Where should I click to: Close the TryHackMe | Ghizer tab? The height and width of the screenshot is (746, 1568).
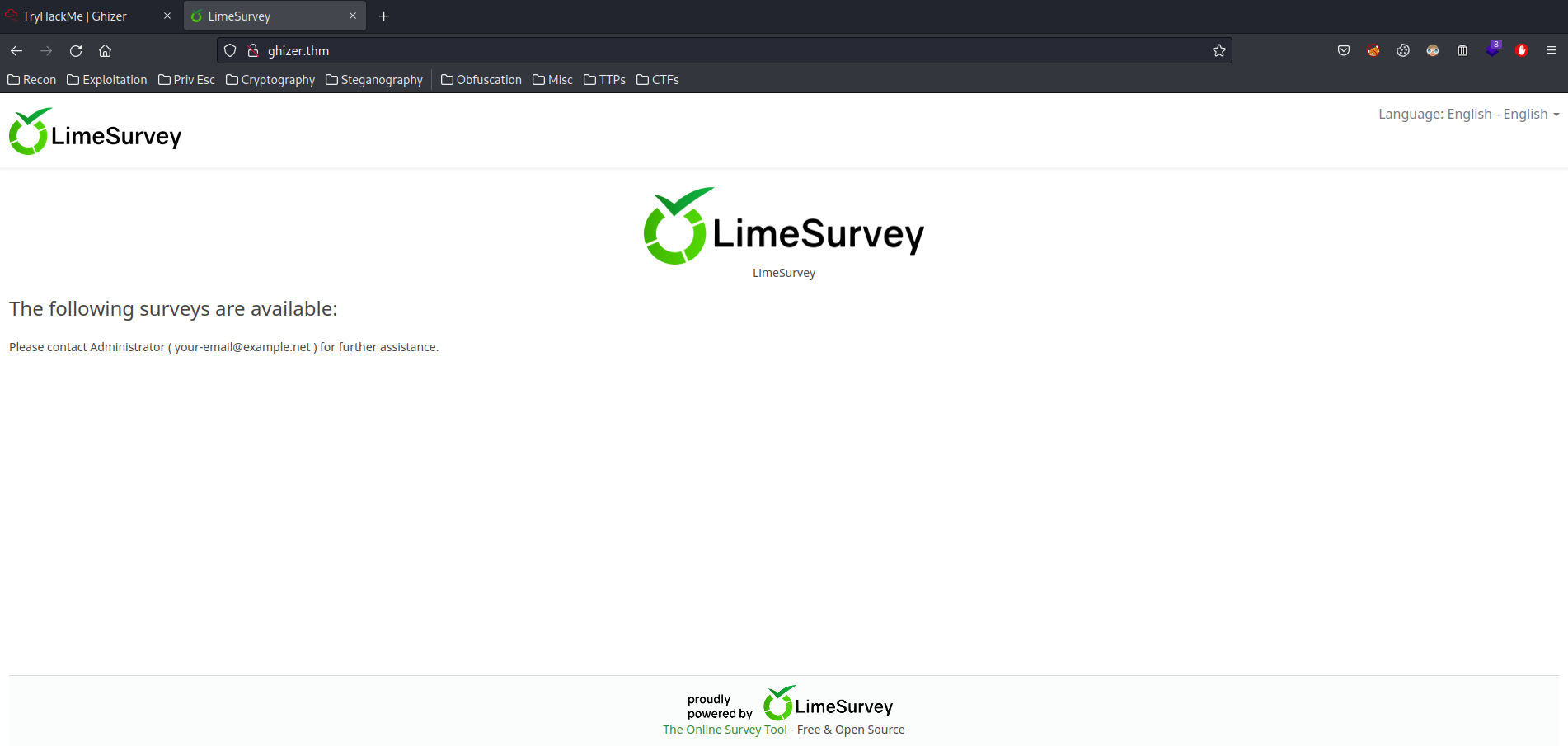point(167,16)
